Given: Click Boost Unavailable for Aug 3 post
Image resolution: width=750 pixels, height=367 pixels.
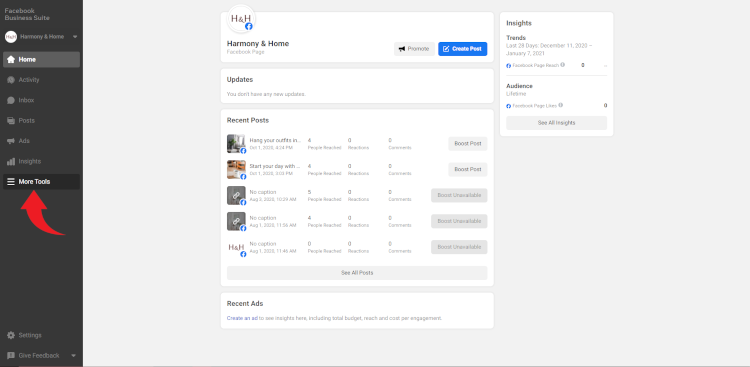Looking at the screenshot, I should pyautogui.click(x=459, y=195).
